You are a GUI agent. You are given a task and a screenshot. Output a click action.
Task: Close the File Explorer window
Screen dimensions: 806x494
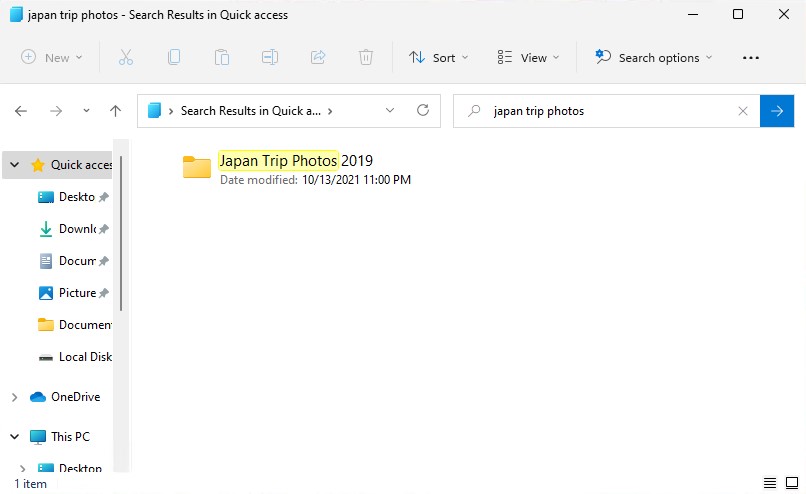(783, 14)
